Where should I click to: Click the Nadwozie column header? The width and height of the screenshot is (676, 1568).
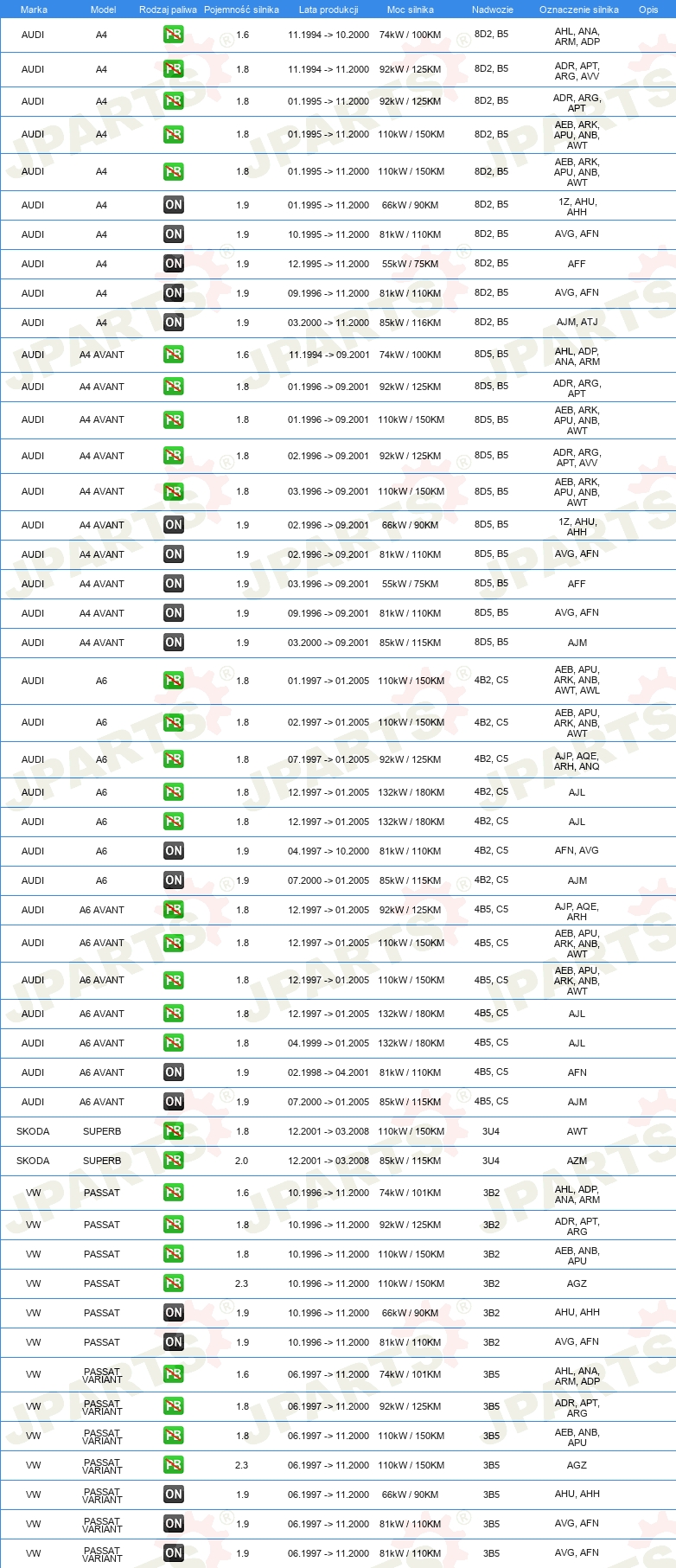pyautogui.click(x=492, y=10)
